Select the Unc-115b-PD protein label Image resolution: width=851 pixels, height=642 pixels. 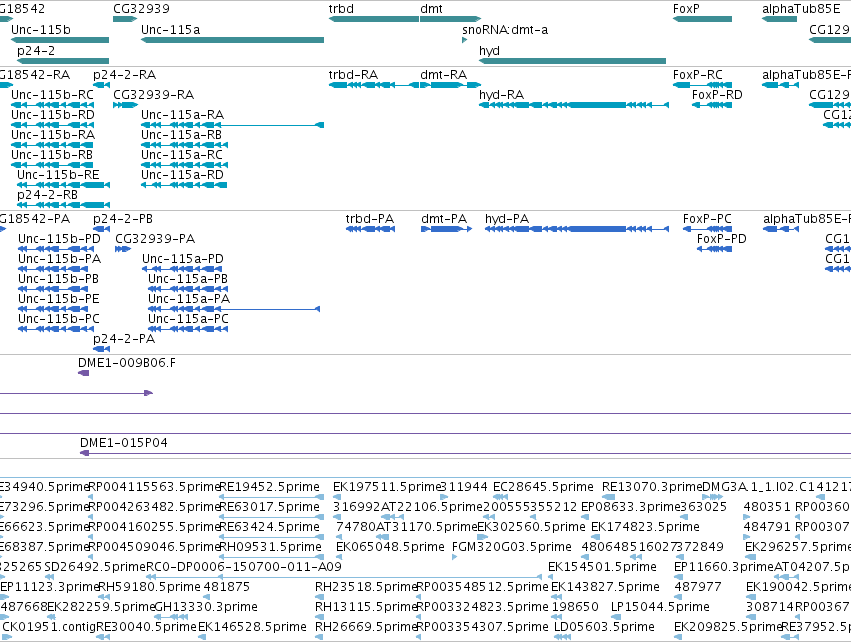[59, 239]
